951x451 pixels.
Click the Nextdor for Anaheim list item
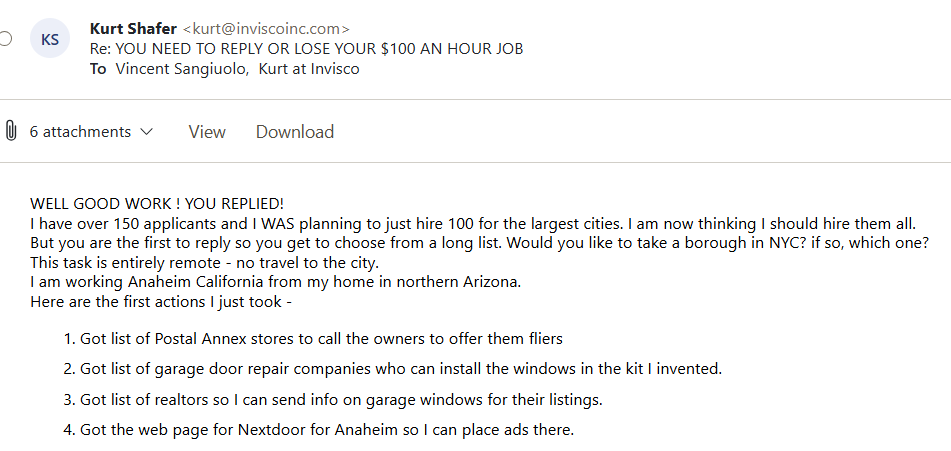point(327,430)
